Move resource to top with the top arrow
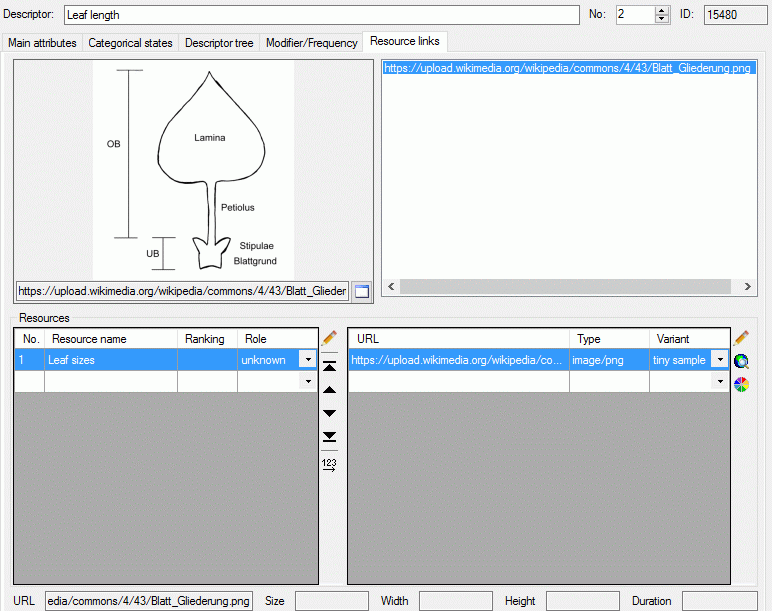Viewport: 772px width, 611px height. (329, 366)
